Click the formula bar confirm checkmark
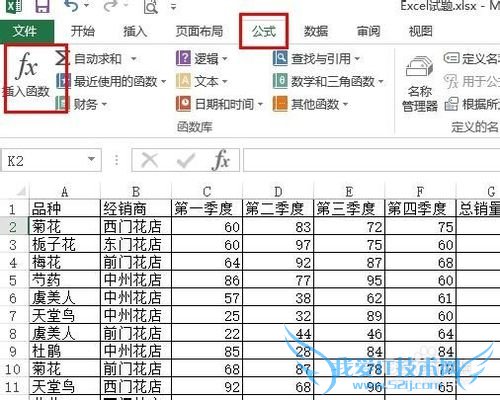The height and width of the screenshot is (400, 500). coord(185,160)
